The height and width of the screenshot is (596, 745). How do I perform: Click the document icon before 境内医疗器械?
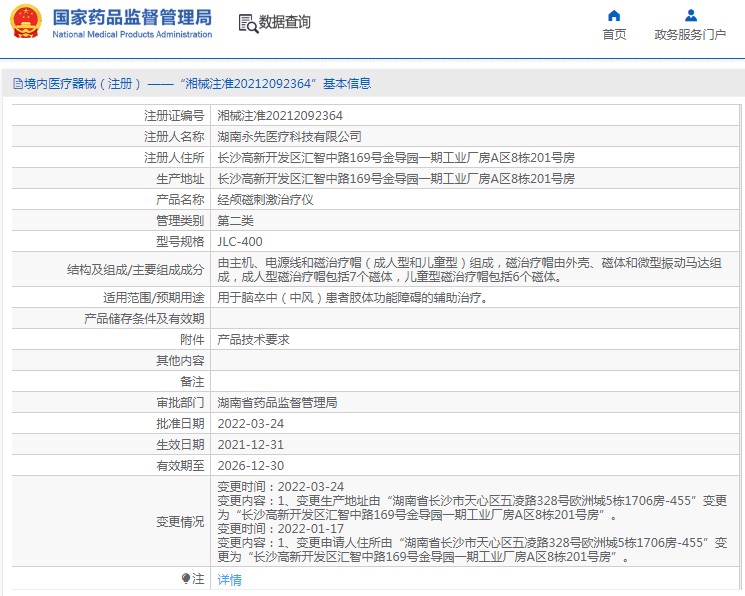18,84
